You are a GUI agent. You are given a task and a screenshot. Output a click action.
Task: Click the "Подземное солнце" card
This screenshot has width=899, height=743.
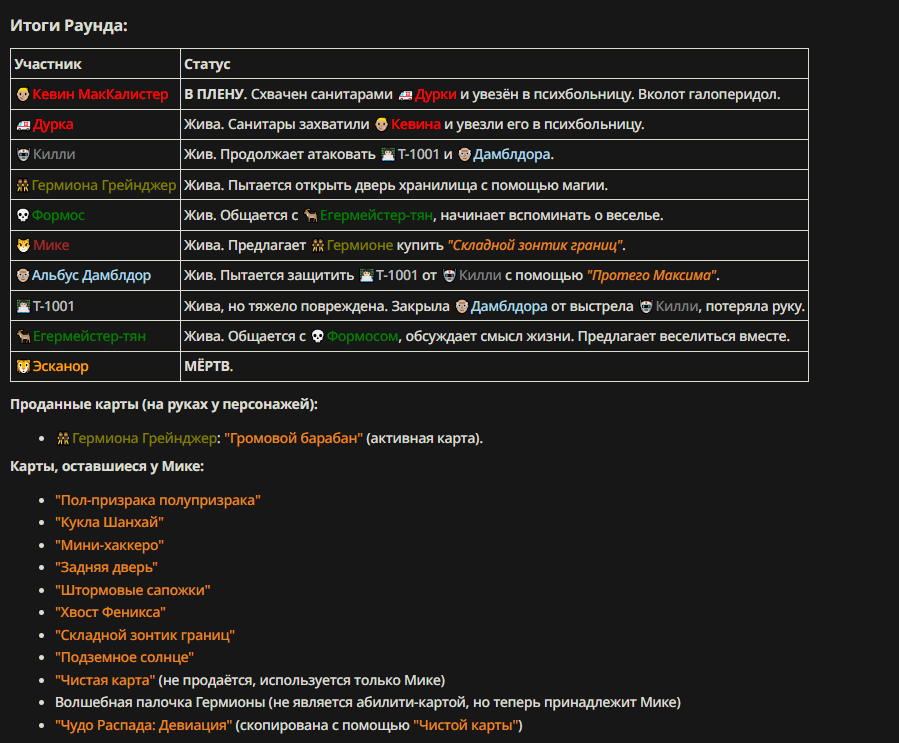(124, 658)
